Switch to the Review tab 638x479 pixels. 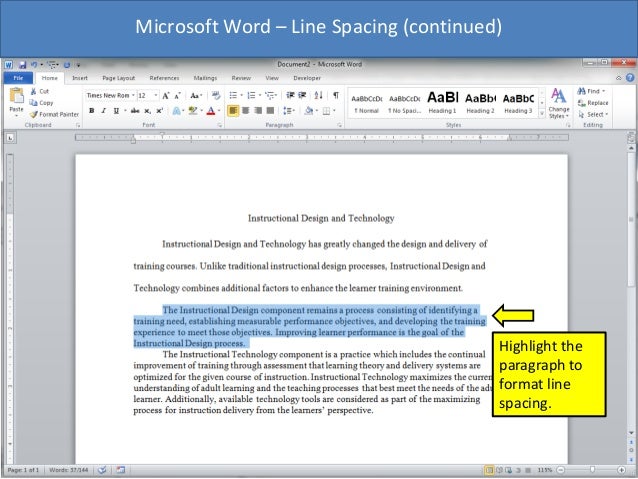pos(241,78)
